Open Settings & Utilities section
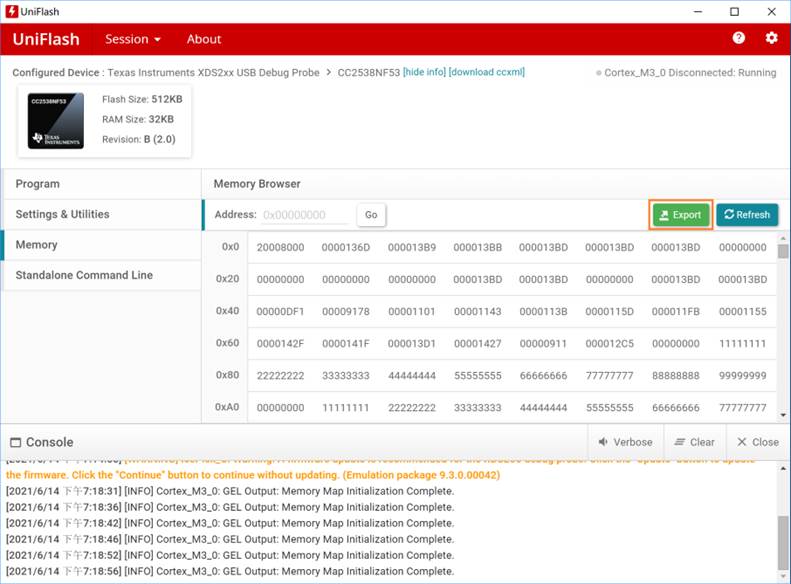The image size is (791, 584). (63, 214)
